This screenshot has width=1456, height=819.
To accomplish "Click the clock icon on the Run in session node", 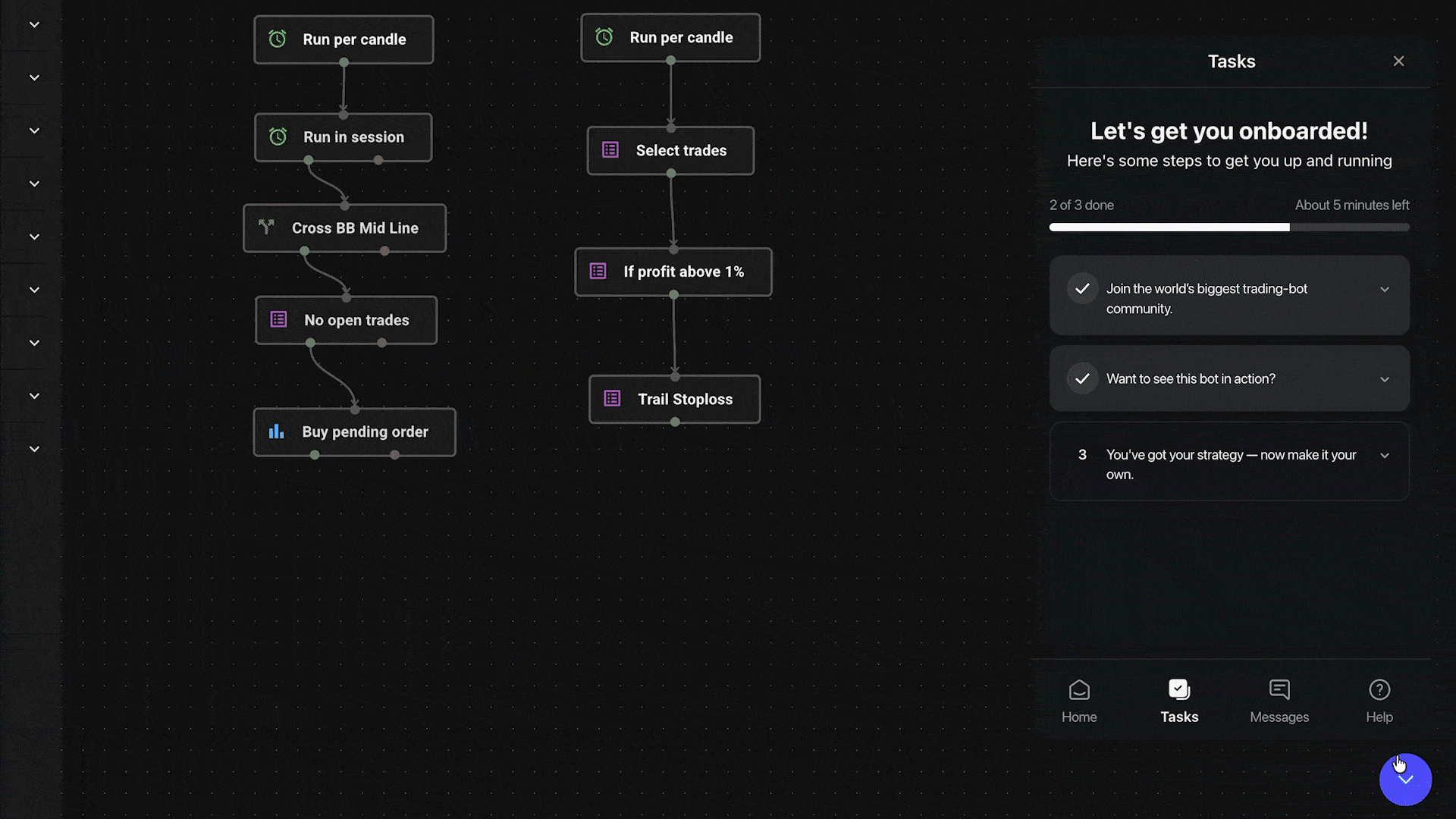I will coord(278,136).
